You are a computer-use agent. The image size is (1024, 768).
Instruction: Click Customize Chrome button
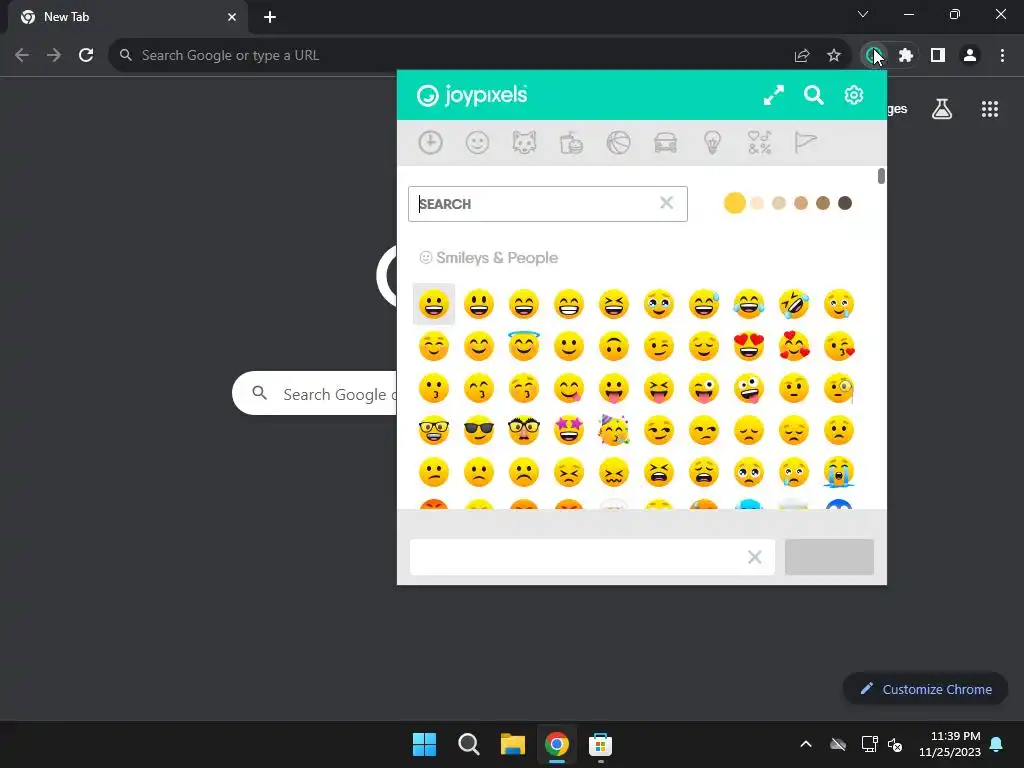(x=925, y=689)
